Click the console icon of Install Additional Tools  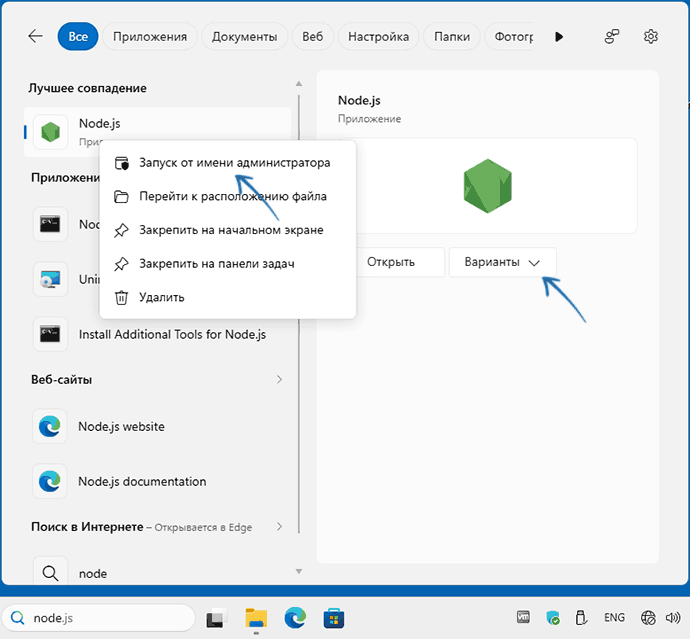[51, 334]
